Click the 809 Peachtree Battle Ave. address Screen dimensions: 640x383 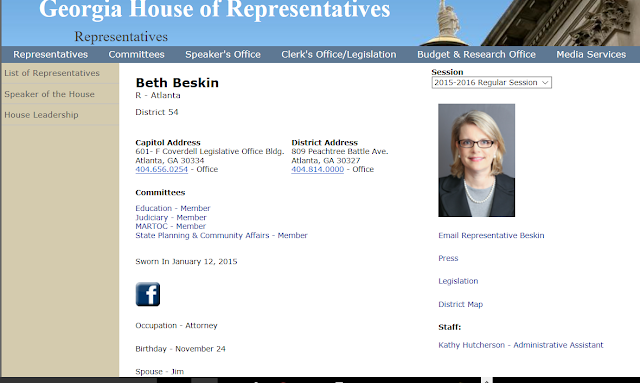click(x=340, y=151)
